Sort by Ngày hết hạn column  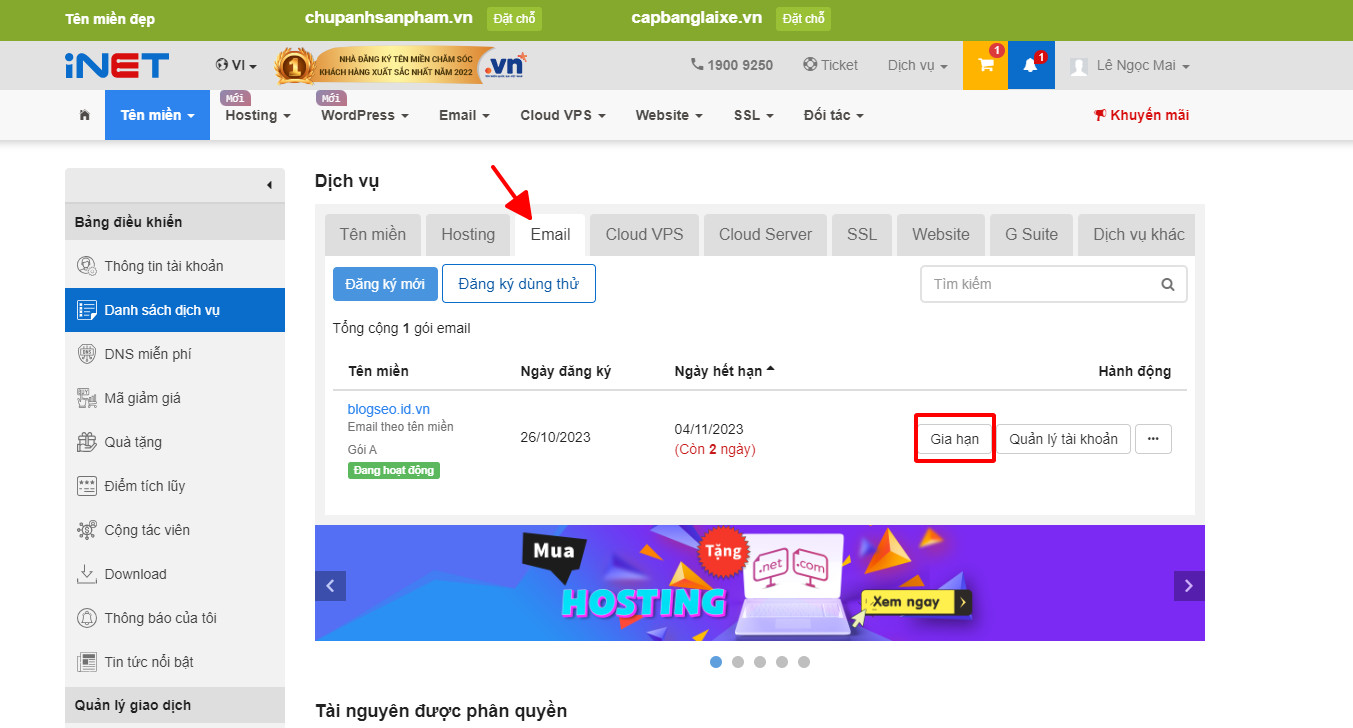pos(725,371)
